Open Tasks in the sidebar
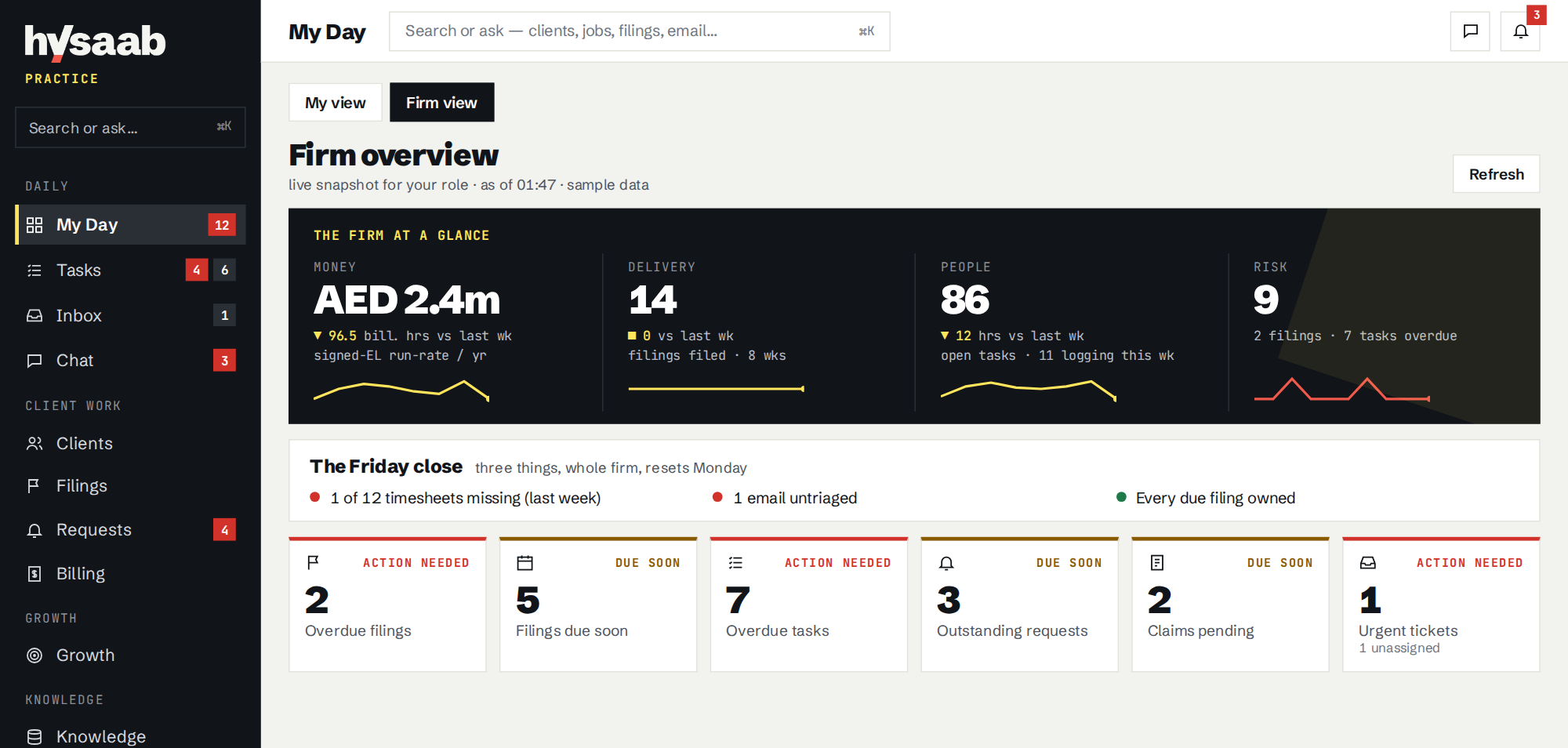Viewport: 1568px width, 748px height. 130,271
